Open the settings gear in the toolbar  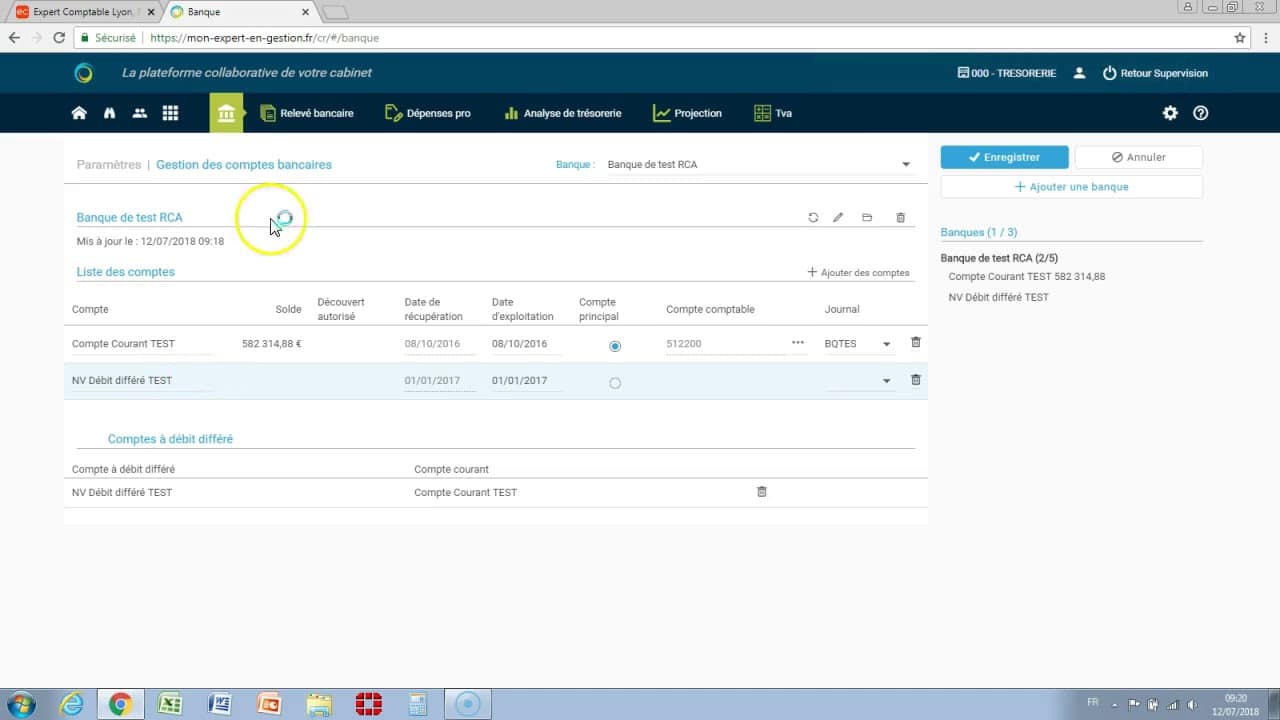tap(1170, 113)
